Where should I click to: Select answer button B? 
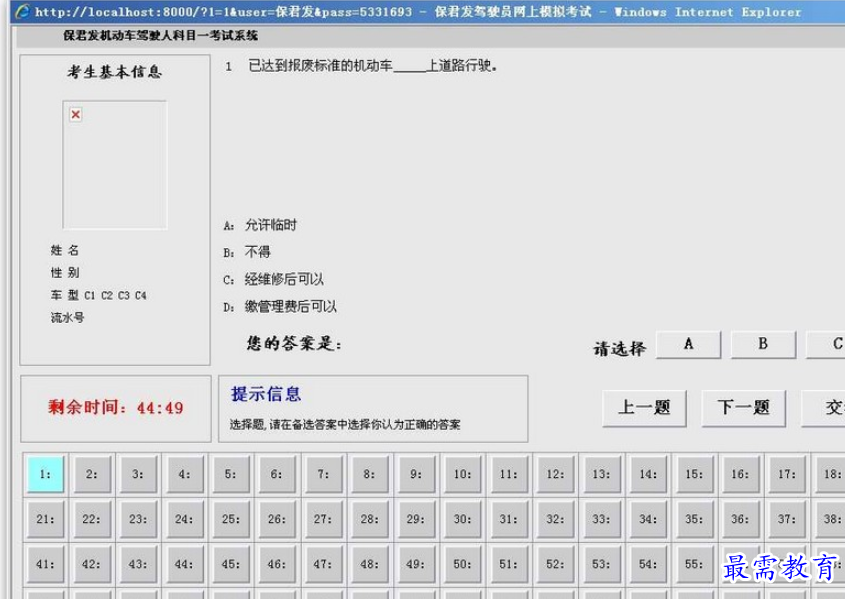click(763, 344)
